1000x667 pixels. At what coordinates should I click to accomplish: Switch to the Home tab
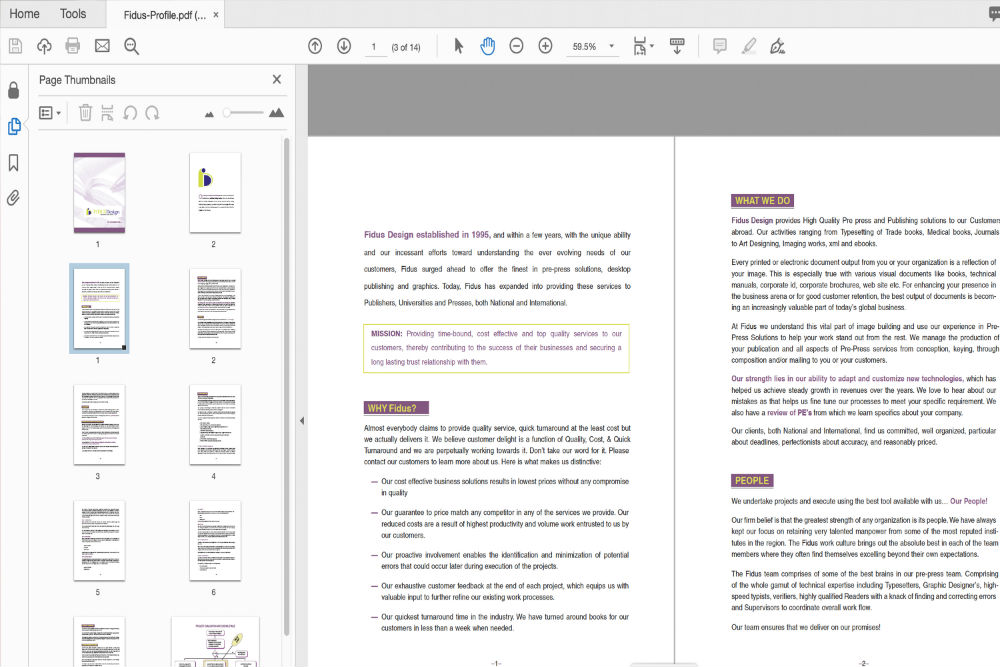[24, 14]
